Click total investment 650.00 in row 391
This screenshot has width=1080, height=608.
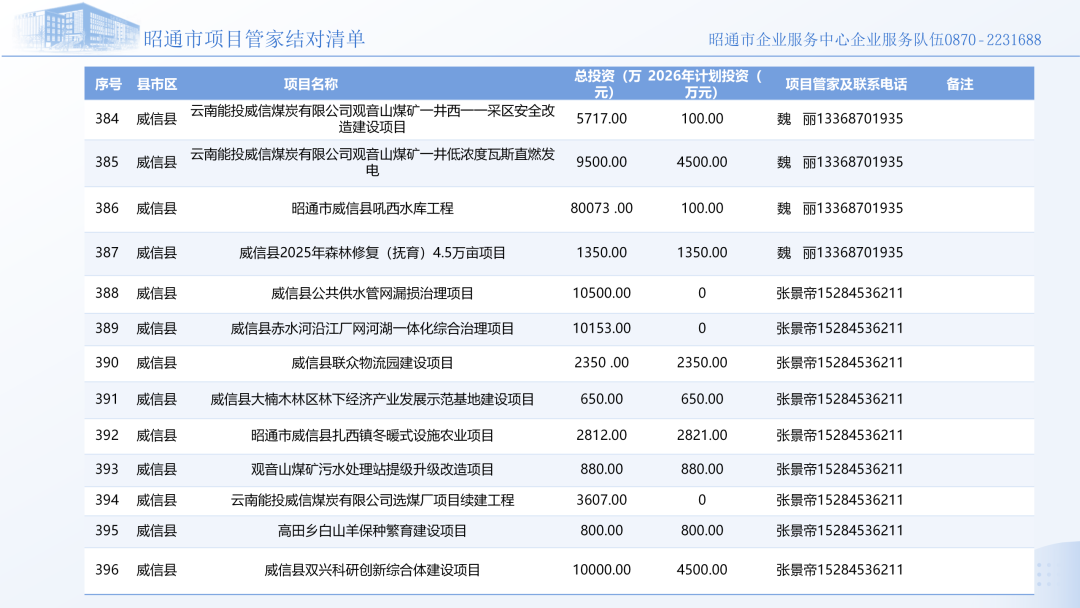click(x=601, y=399)
